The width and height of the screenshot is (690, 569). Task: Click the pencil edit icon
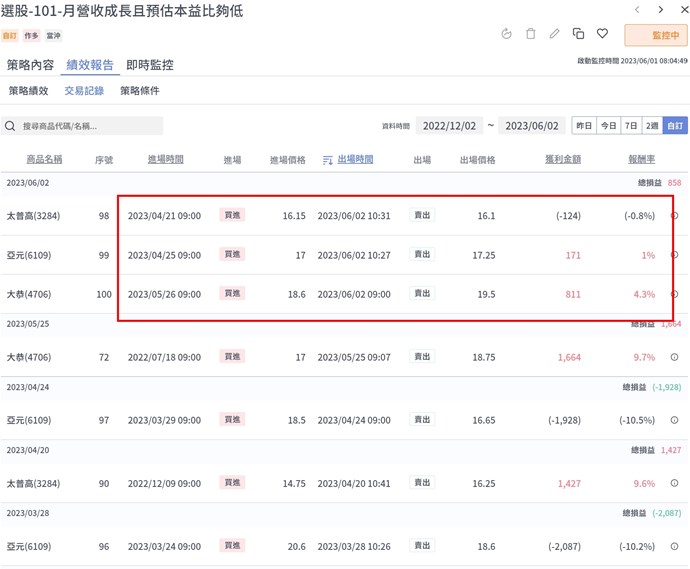point(555,34)
